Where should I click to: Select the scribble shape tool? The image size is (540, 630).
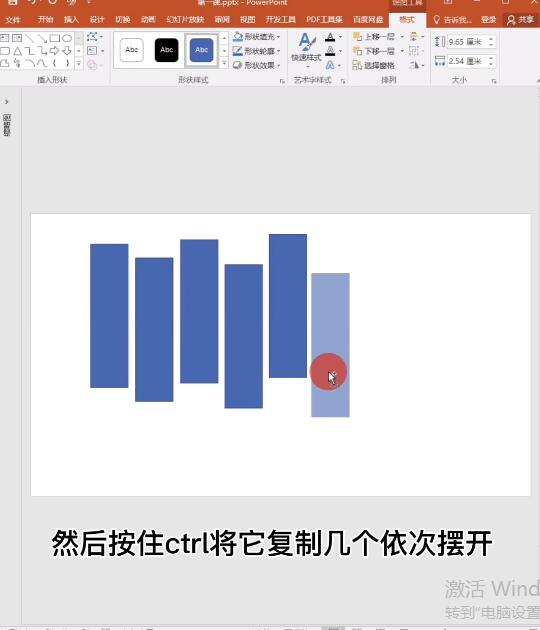tap(17, 63)
